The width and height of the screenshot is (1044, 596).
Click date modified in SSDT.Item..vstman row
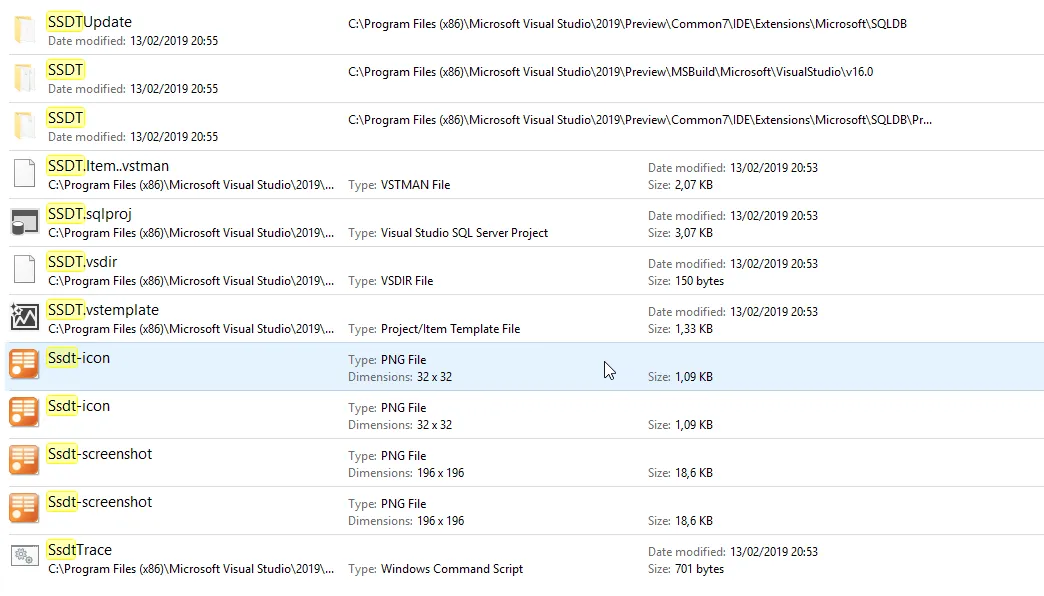[x=732, y=168]
